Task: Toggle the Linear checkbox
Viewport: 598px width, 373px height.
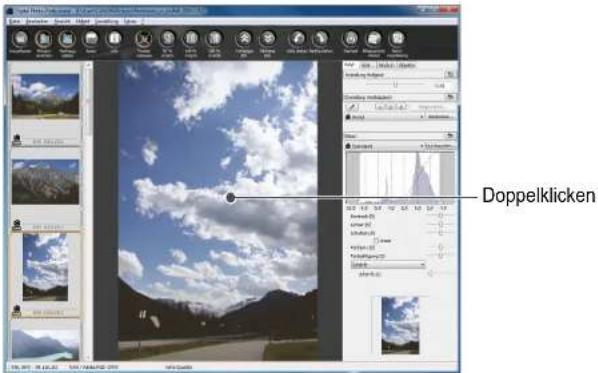Action: click(x=376, y=241)
